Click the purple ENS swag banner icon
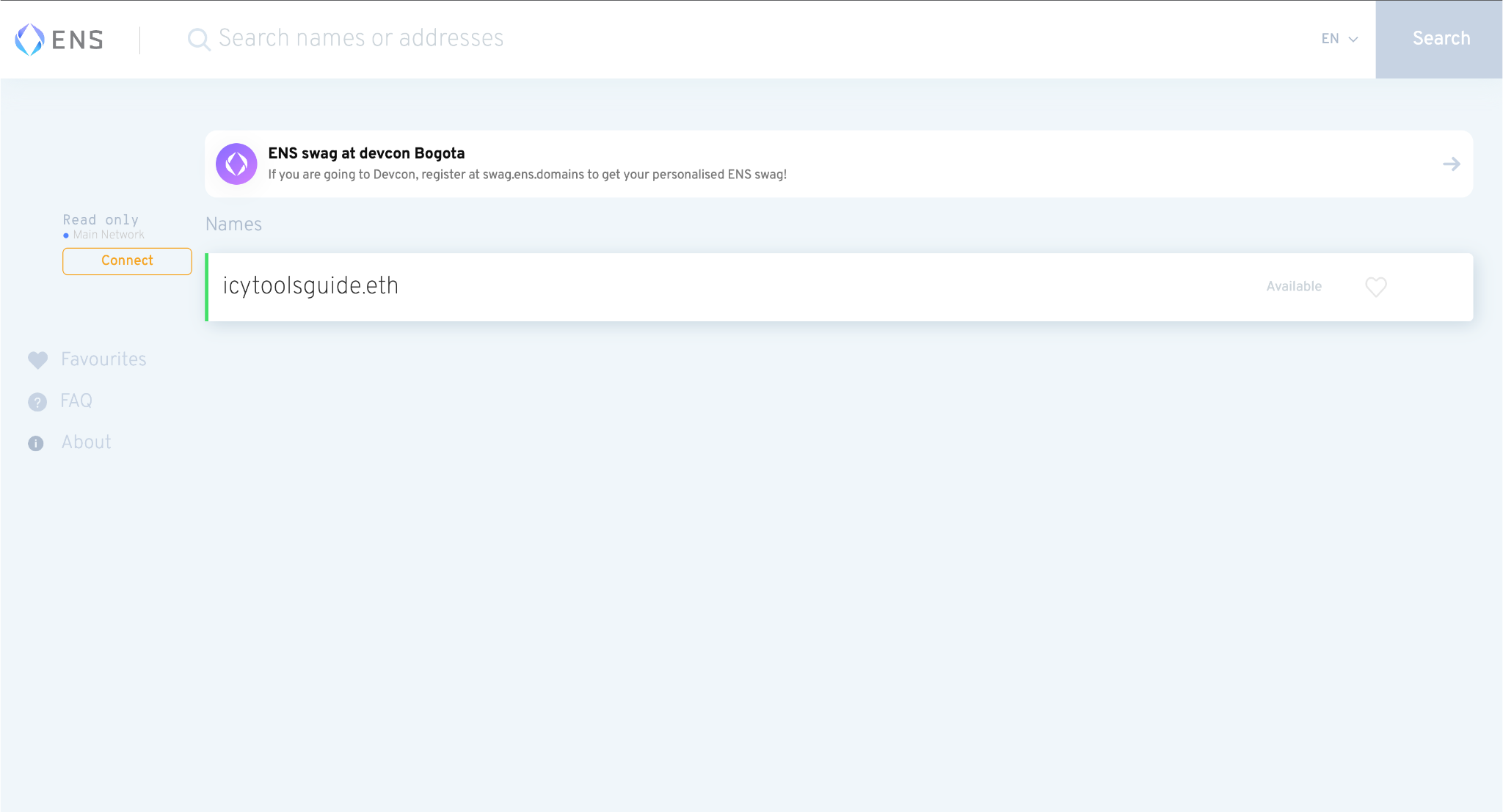The height and width of the screenshot is (812, 1503). pos(236,164)
